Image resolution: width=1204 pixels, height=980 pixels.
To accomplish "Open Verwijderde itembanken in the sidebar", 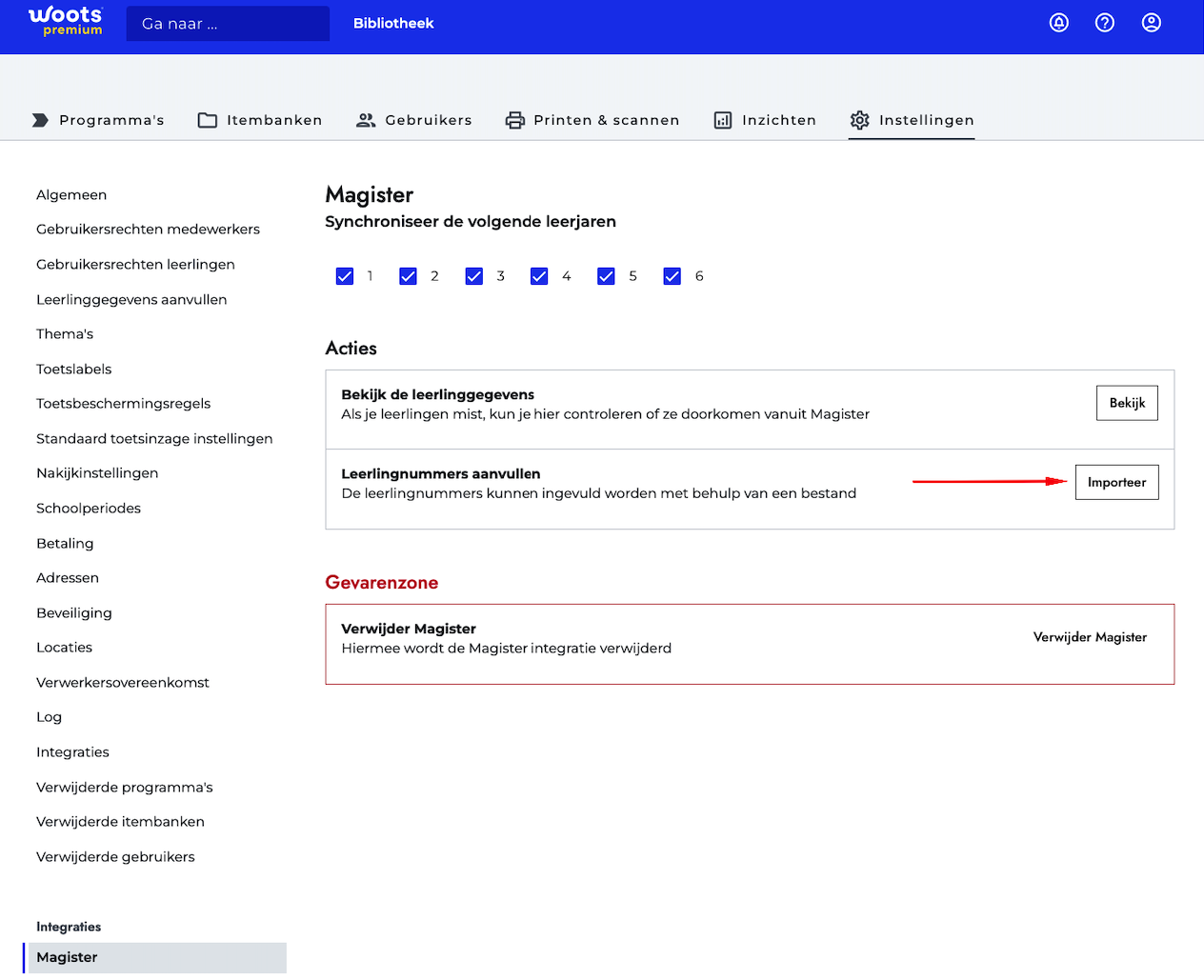I will click(x=120, y=822).
